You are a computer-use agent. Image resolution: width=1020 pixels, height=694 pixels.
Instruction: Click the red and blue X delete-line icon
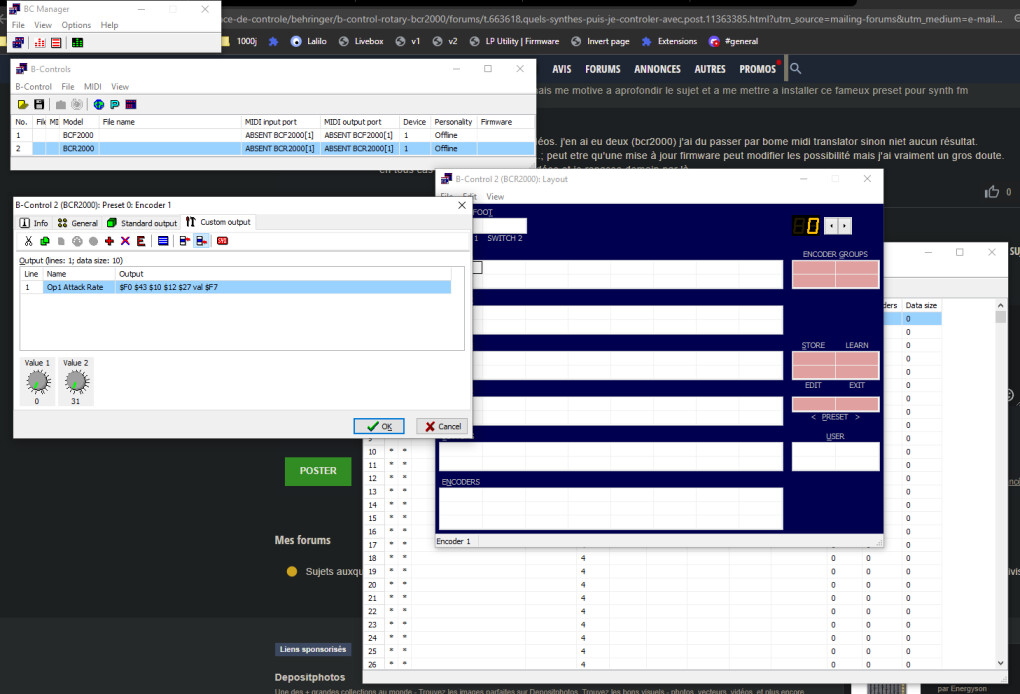pos(126,241)
